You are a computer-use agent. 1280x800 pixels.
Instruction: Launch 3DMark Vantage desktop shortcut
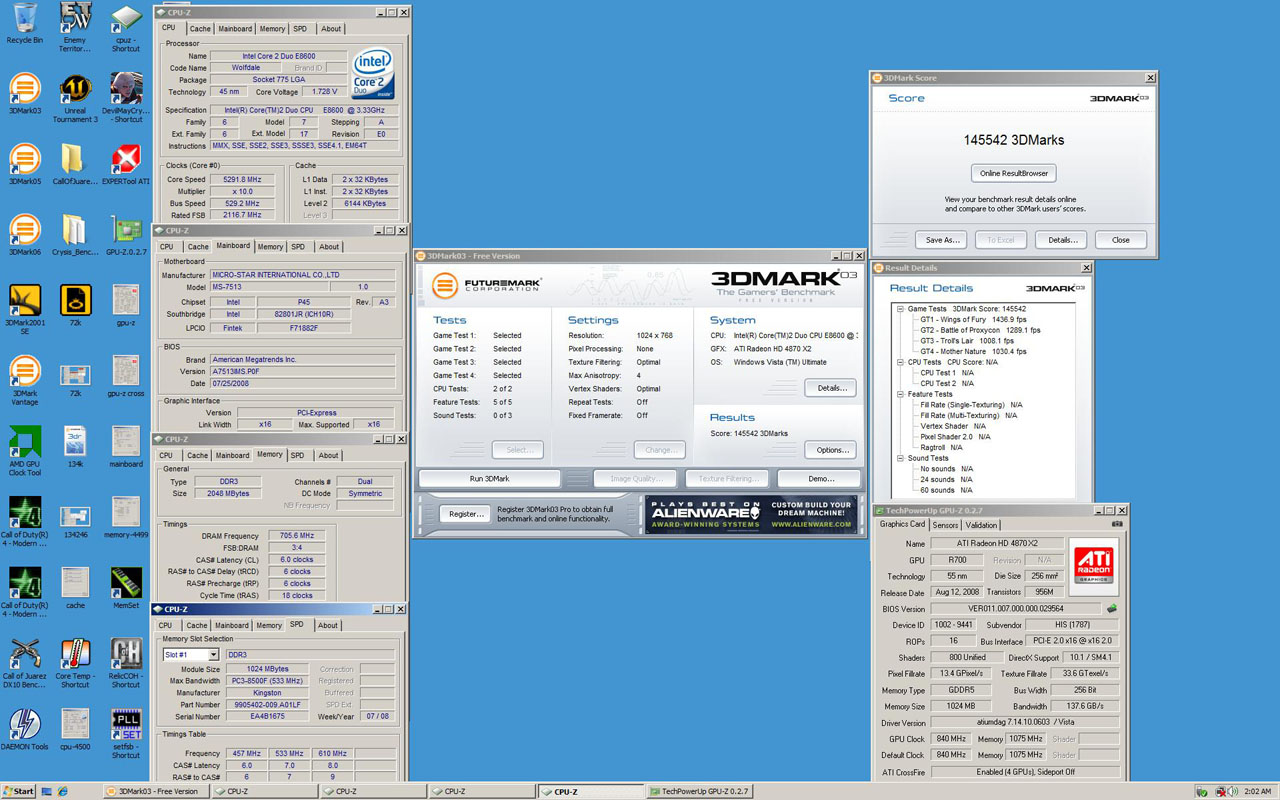click(x=24, y=380)
